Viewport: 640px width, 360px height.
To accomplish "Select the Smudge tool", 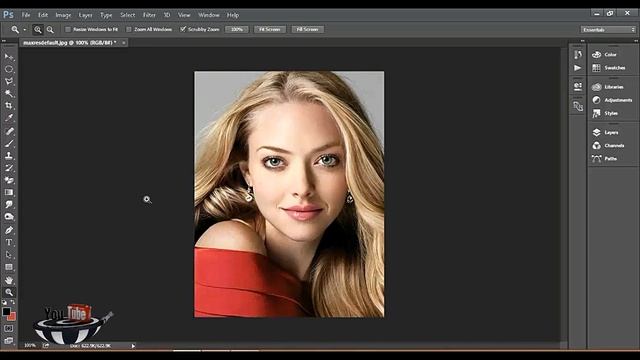I will point(9,204).
